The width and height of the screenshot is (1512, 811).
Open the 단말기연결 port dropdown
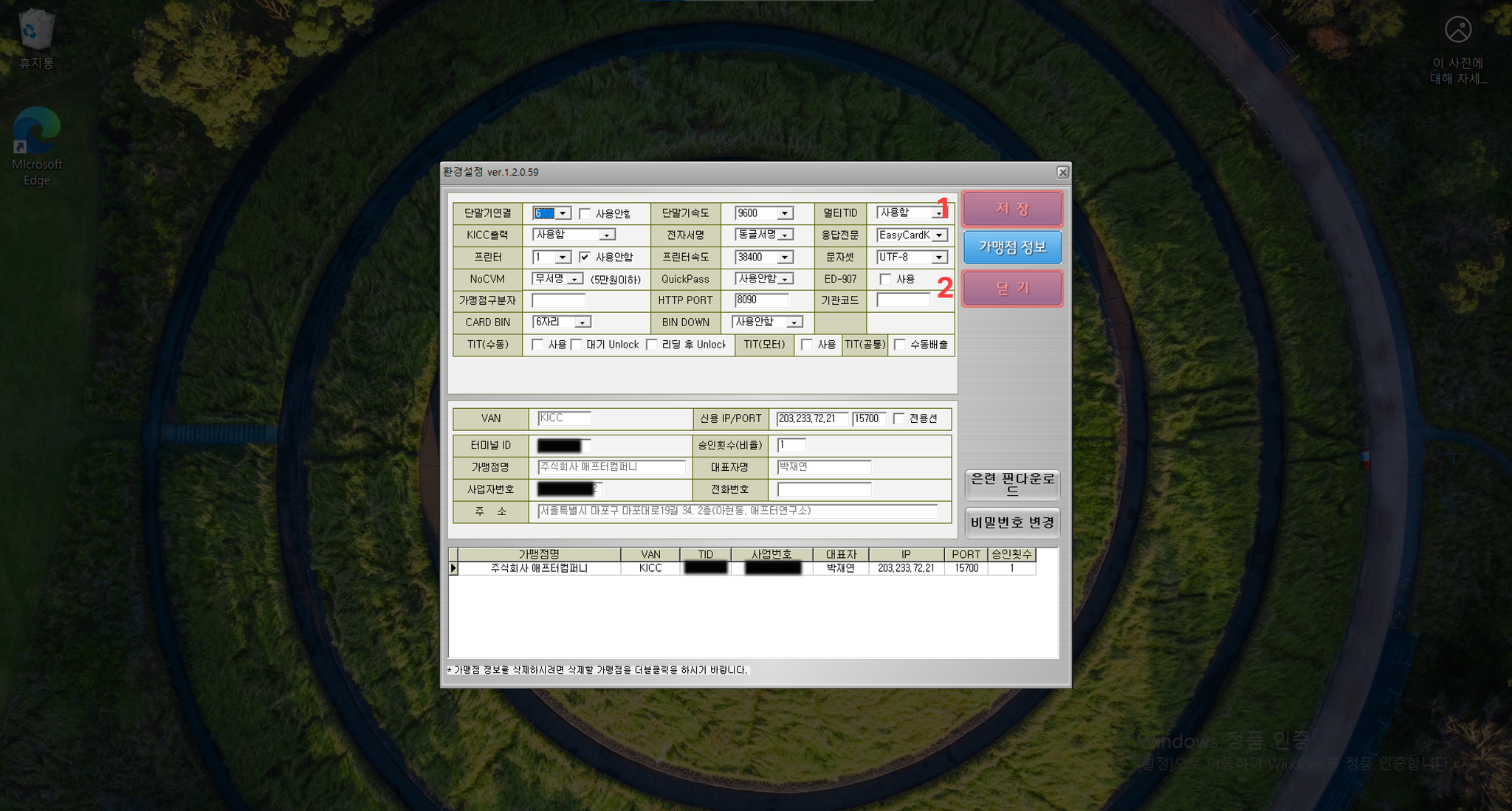tap(563, 213)
